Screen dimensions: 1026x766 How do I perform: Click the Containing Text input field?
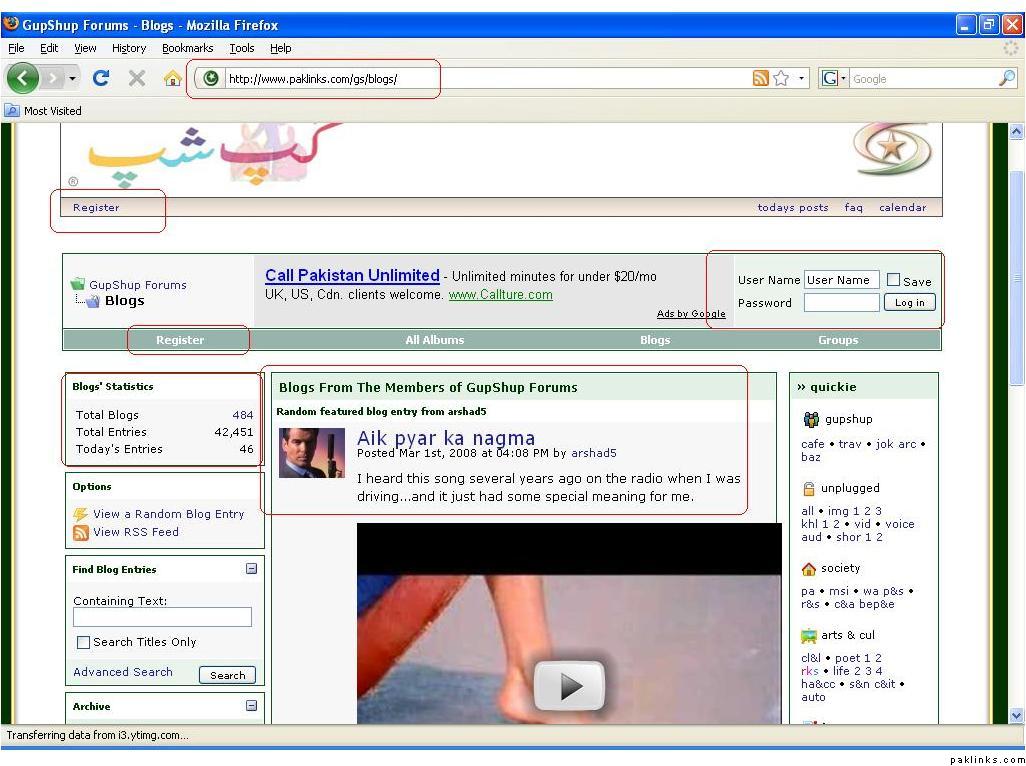(162, 618)
